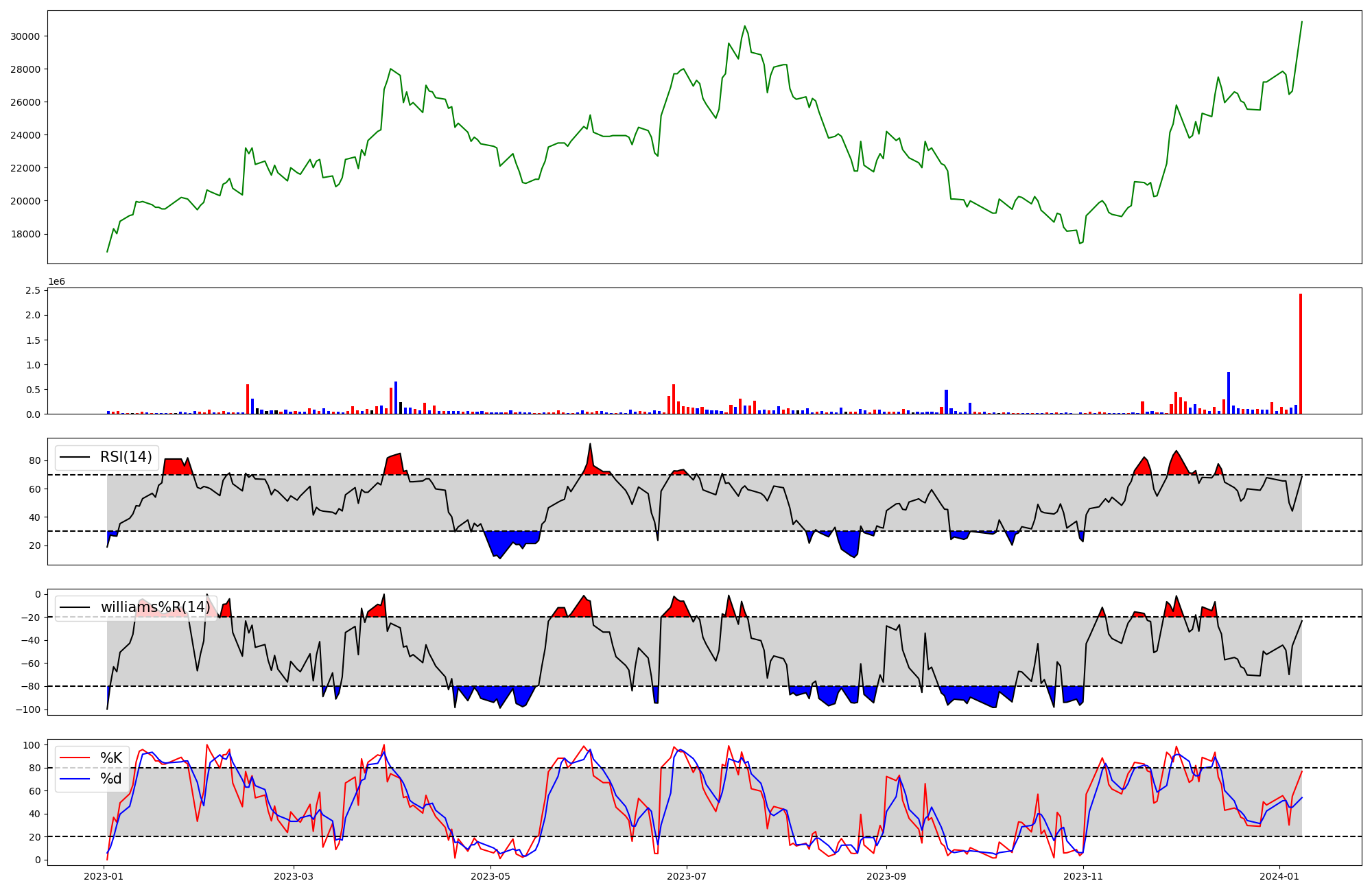Click the RSI(14) legend label
This screenshot has width=1372, height=892.
tap(126, 457)
